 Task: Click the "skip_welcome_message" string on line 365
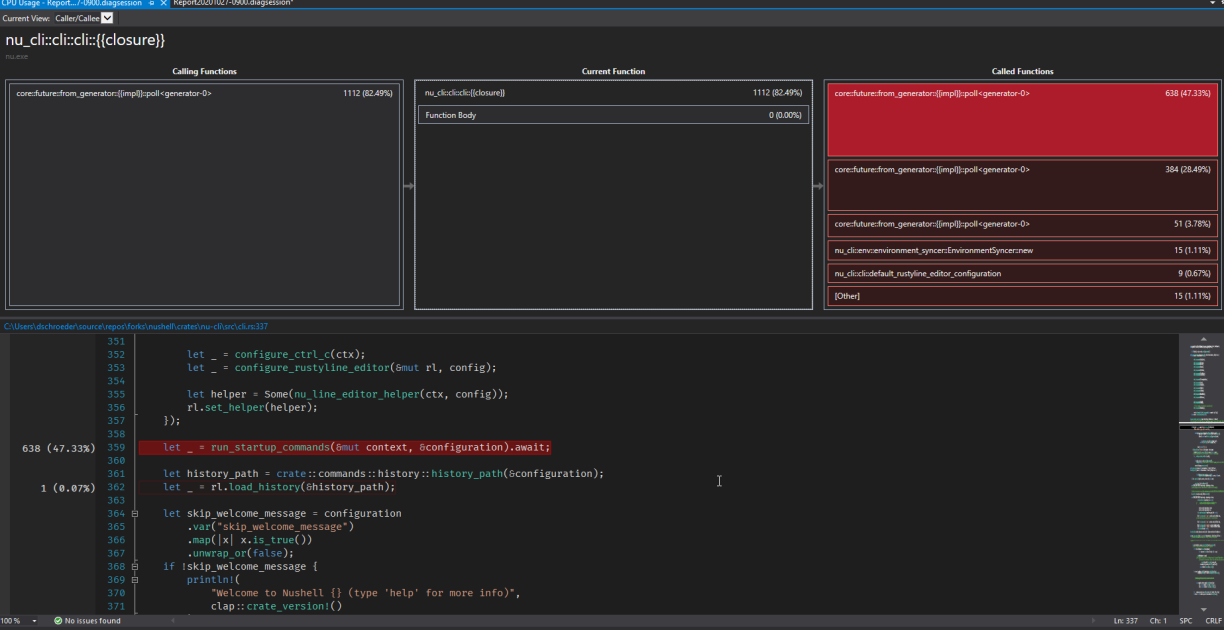(x=285, y=527)
